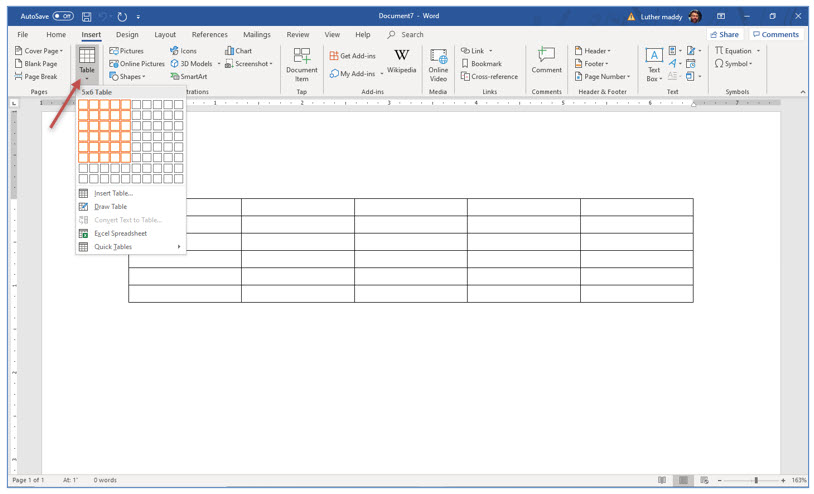Switch to Web Layout view
Screen dimensions: 814x494
point(704,480)
